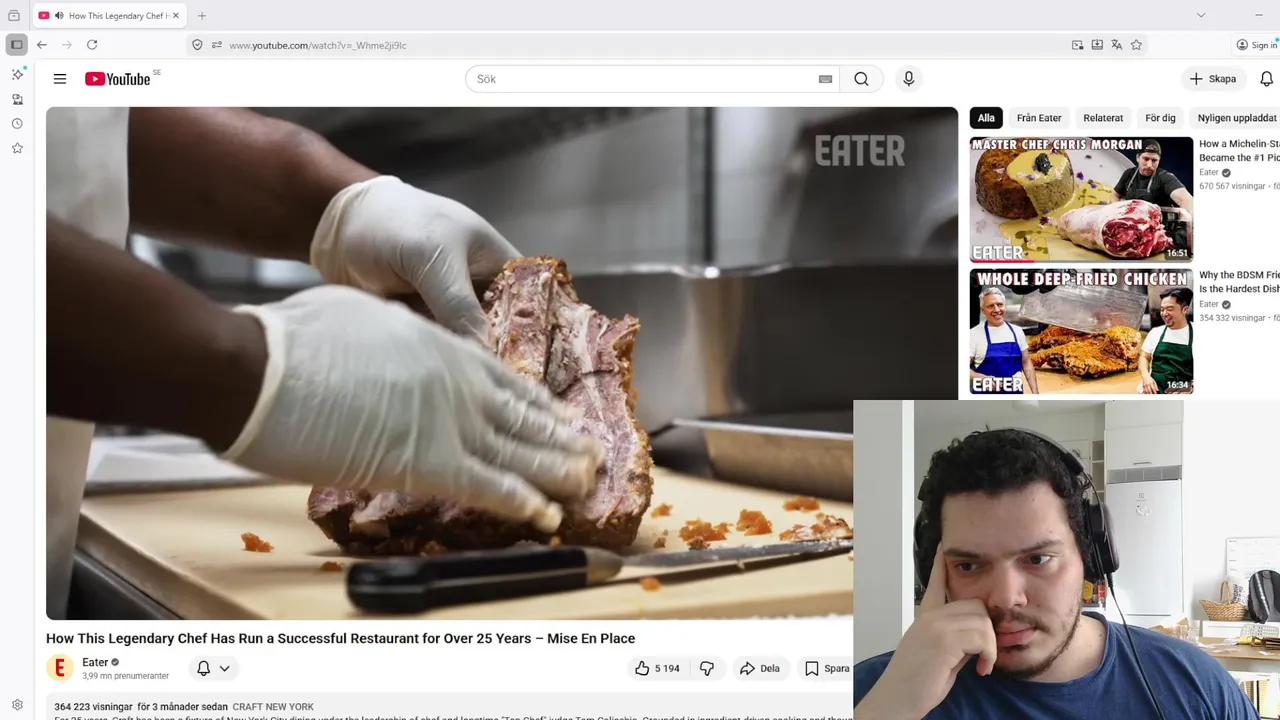1280x720 pixels.
Task: Click "354 332 visningar" text in sidebar
Action: (1232, 318)
